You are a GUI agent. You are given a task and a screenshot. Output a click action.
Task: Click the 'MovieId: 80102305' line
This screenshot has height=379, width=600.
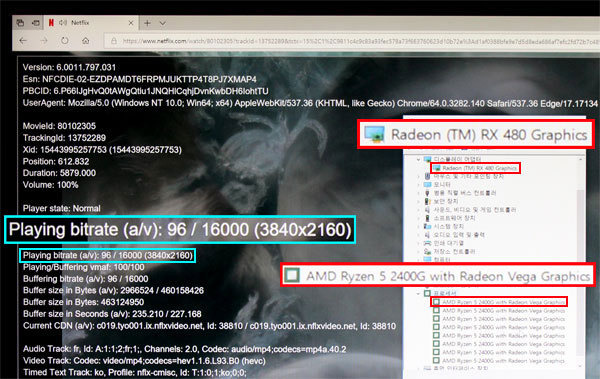59,126
